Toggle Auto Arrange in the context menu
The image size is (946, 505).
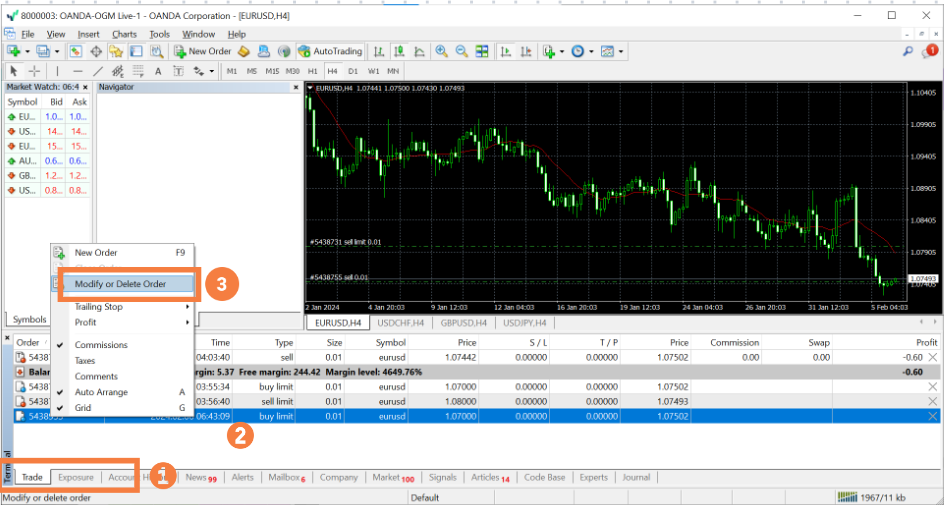pyautogui.click(x=101, y=392)
